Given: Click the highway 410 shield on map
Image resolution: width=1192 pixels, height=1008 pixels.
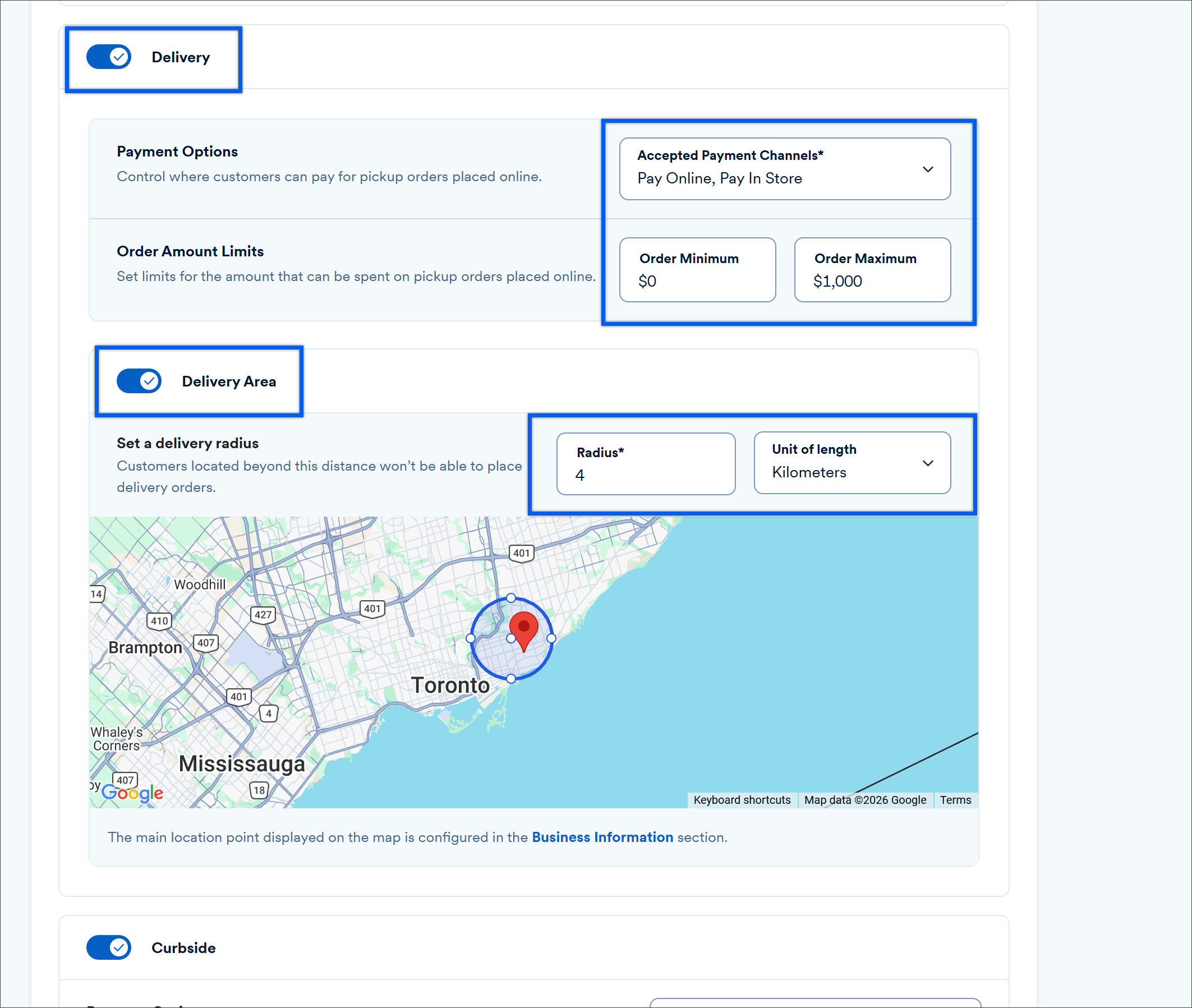Looking at the screenshot, I should (x=159, y=621).
